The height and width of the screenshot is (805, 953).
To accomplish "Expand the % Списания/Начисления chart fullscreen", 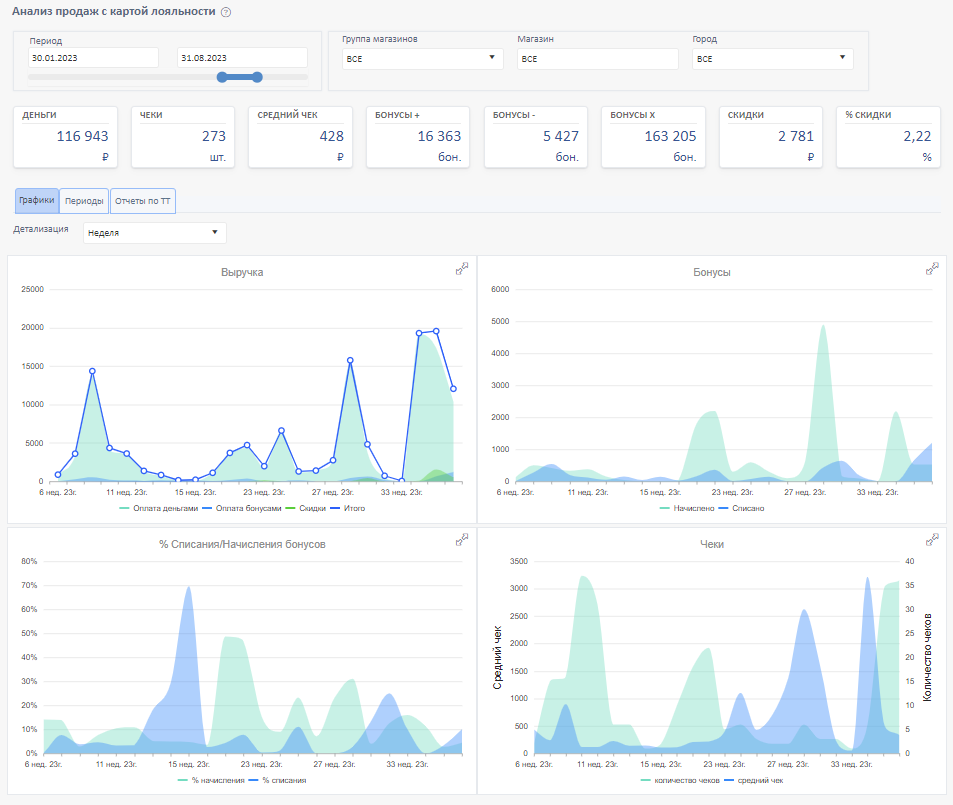I will coord(462,540).
